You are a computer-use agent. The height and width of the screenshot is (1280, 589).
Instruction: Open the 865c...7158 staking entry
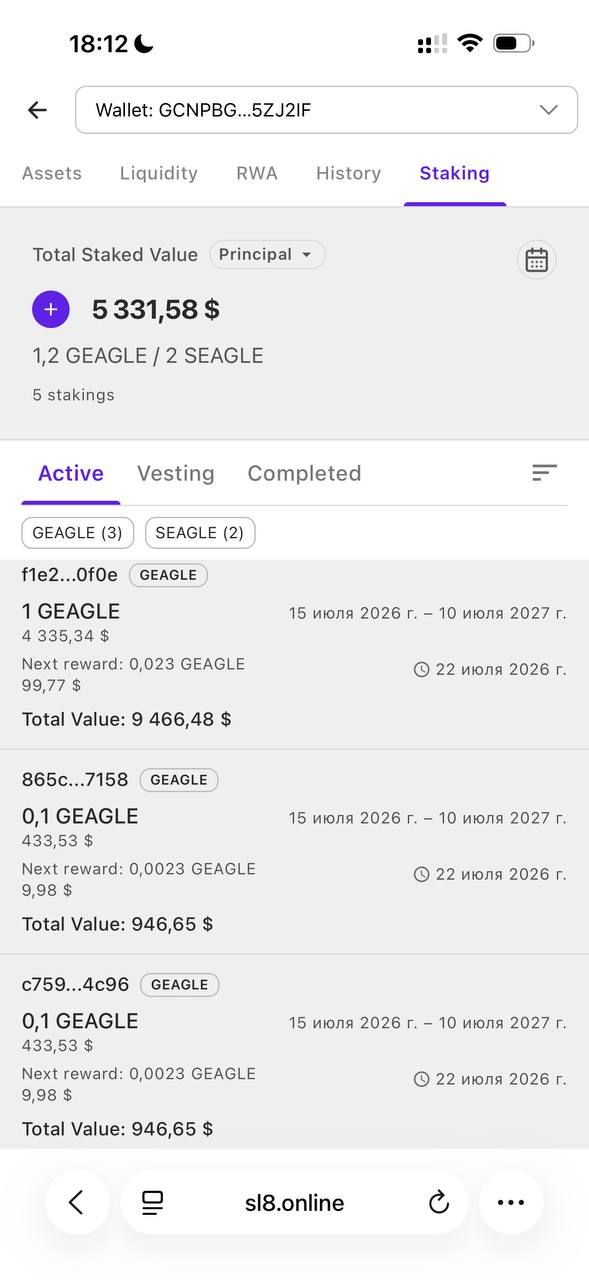294,852
